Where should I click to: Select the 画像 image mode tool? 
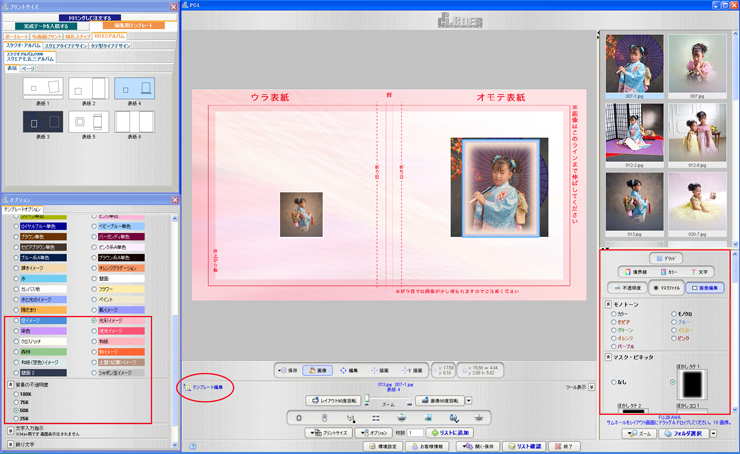click(317, 370)
